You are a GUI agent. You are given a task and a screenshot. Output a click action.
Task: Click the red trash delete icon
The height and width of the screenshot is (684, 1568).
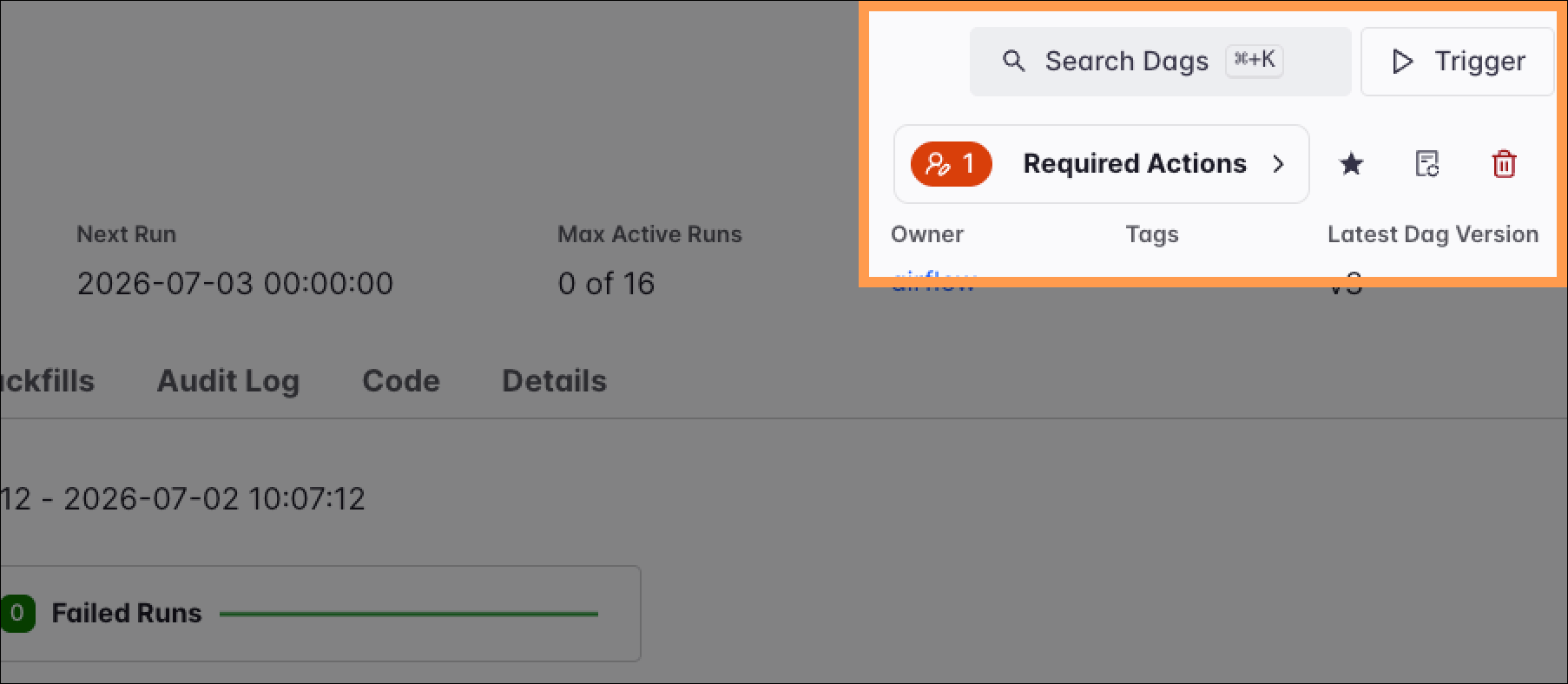pyautogui.click(x=1504, y=164)
